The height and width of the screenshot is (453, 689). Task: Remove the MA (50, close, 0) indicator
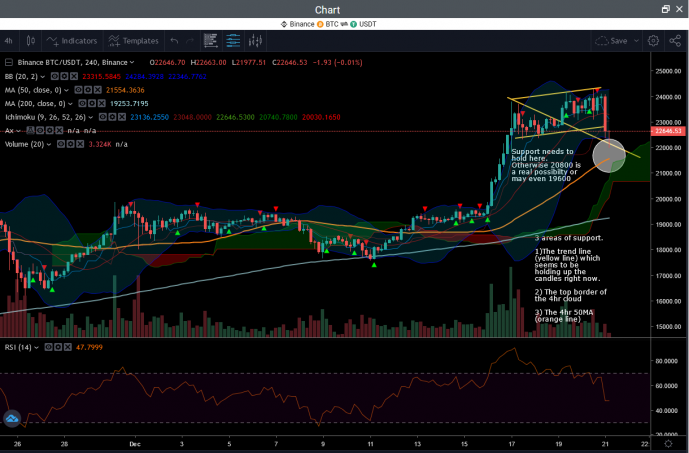(98, 90)
